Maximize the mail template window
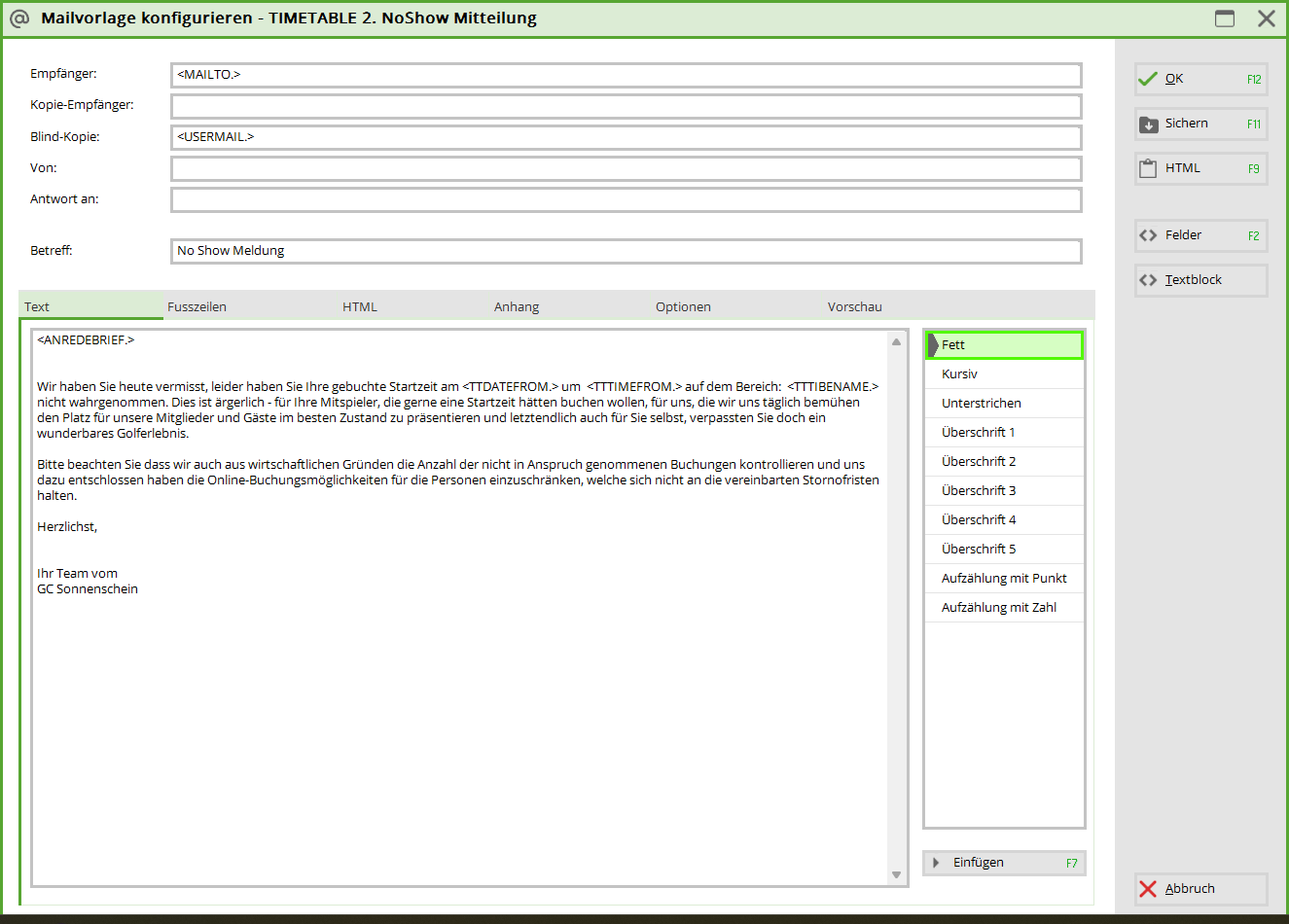Image resolution: width=1289 pixels, height=924 pixels. (x=1225, y=18)
